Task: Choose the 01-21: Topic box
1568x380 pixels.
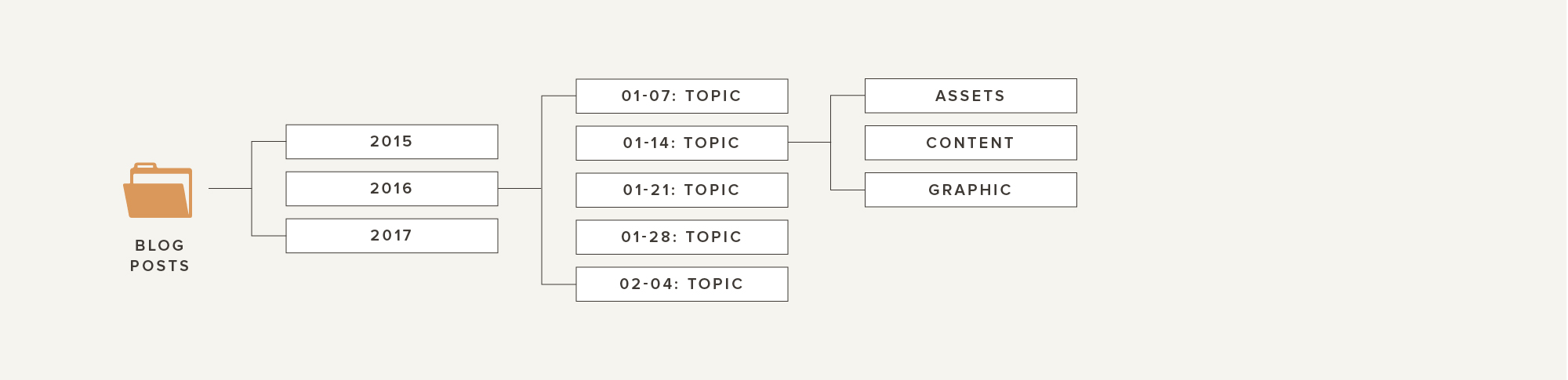Action: pos(682,190)
